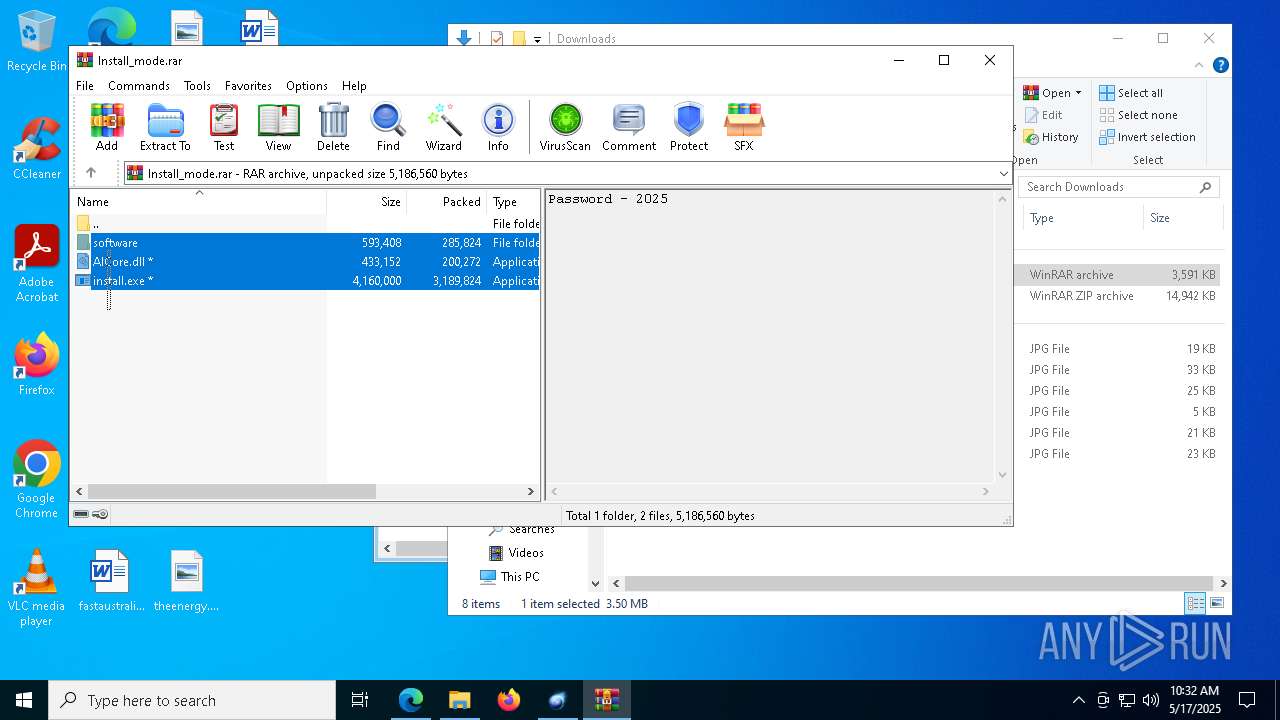1280x720 pixels.
Task: Expand the archive path dropdown
Action: (1003, 174)
